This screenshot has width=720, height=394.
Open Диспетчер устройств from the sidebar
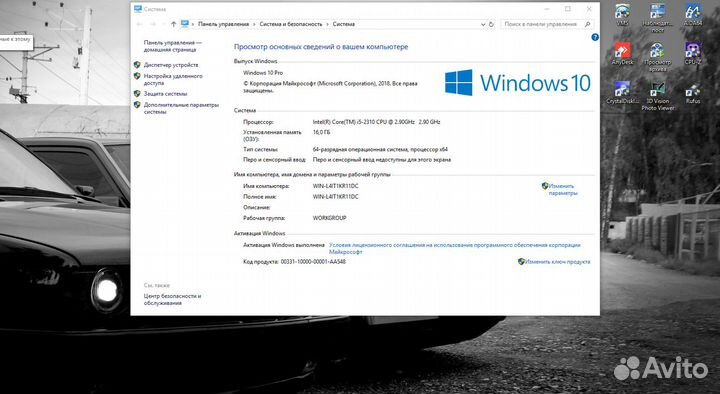(171, 65)
